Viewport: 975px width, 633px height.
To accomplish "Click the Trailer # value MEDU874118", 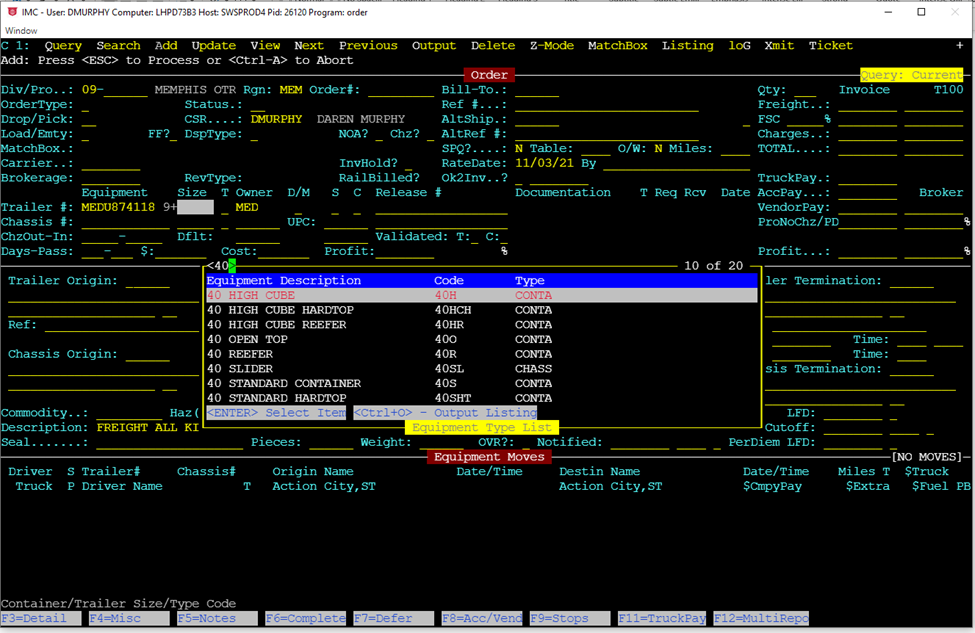I will (118, 207).
